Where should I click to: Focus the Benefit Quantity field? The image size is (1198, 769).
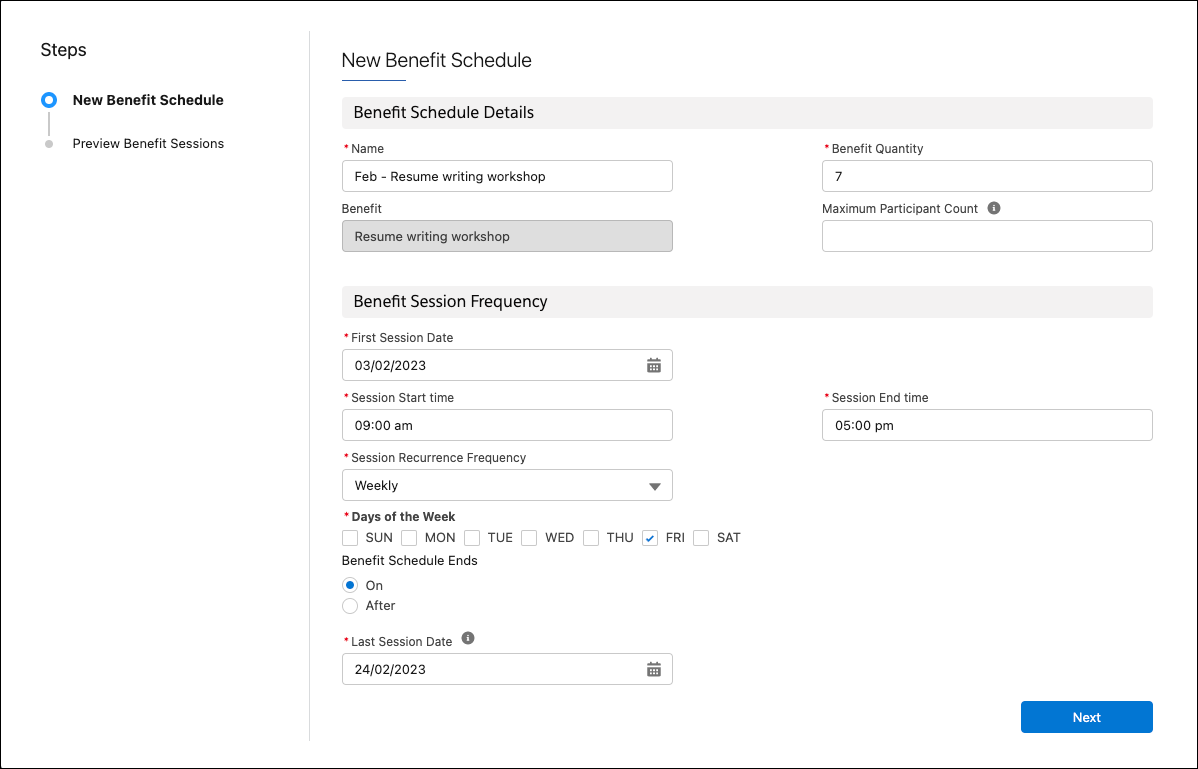coord(986,176)
